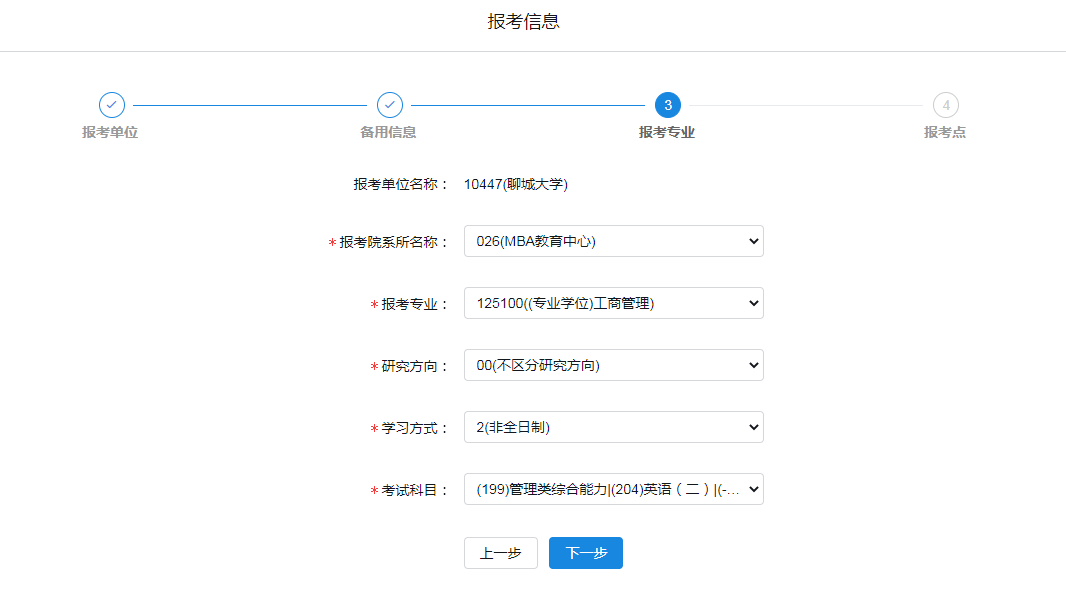Open the 学习方式 dropdown showing 非全日制
This screenshot has height=593, width=1066.
614,427
